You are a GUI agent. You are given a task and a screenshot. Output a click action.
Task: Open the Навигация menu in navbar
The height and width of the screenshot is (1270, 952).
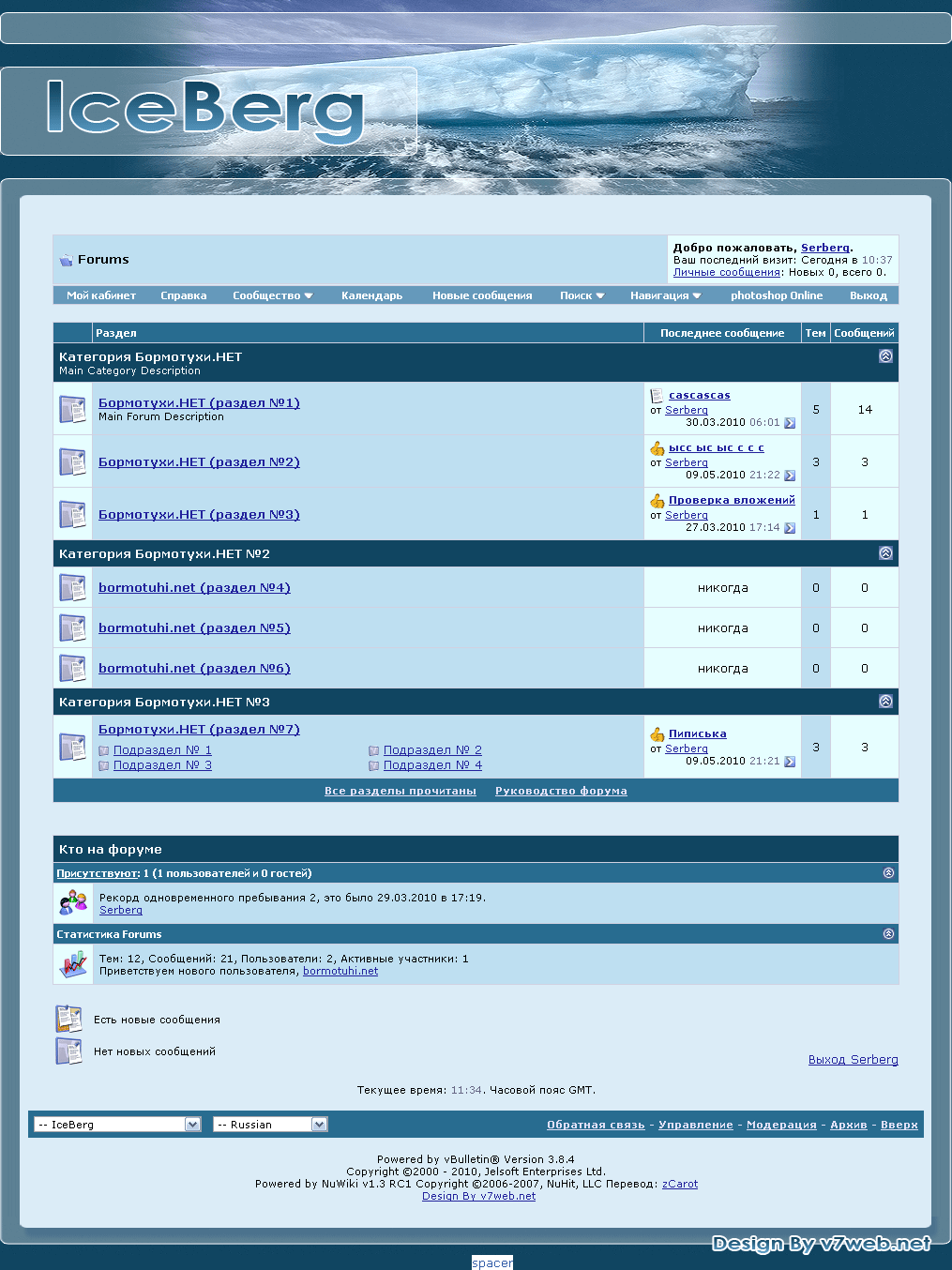(665, 295)
